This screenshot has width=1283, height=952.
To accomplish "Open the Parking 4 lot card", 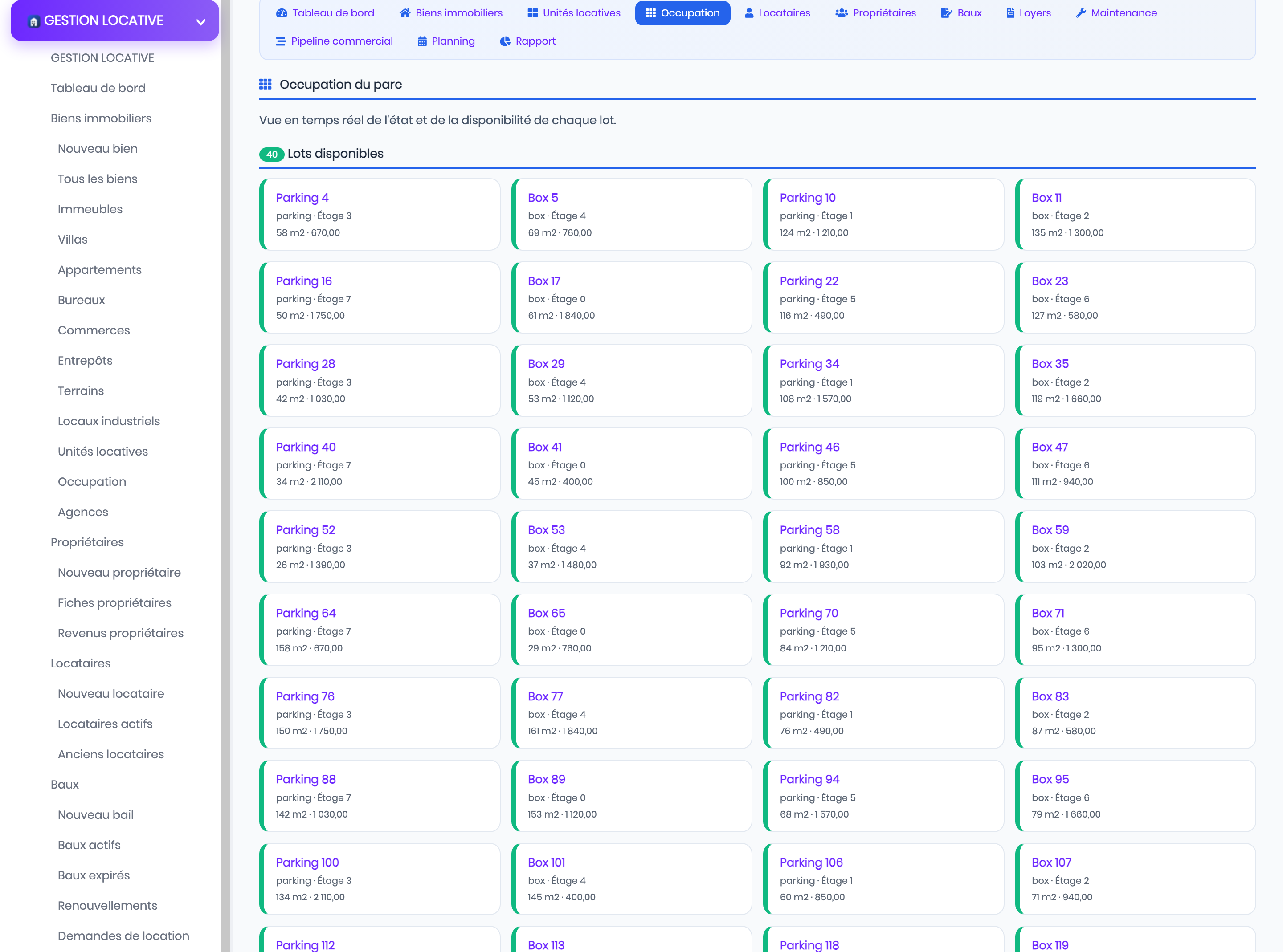I will [380, 214].
